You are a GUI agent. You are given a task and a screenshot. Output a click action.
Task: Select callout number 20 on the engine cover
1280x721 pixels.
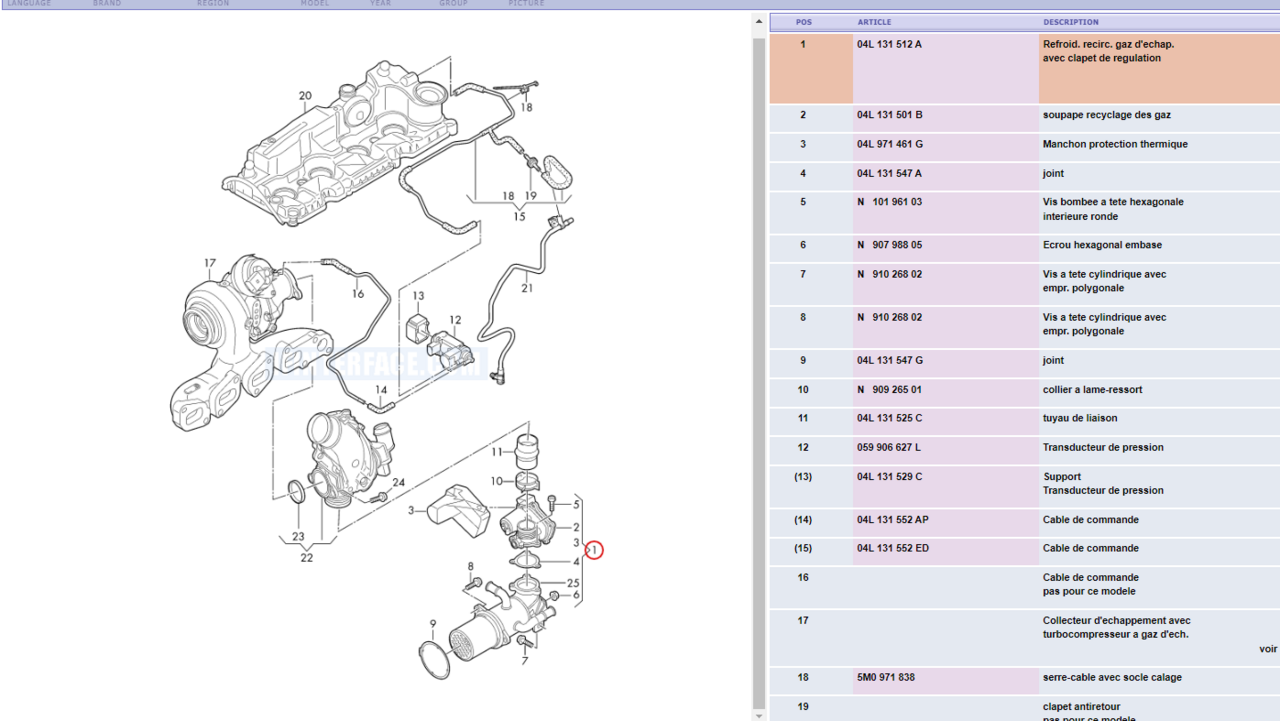(x=305, y=97)
